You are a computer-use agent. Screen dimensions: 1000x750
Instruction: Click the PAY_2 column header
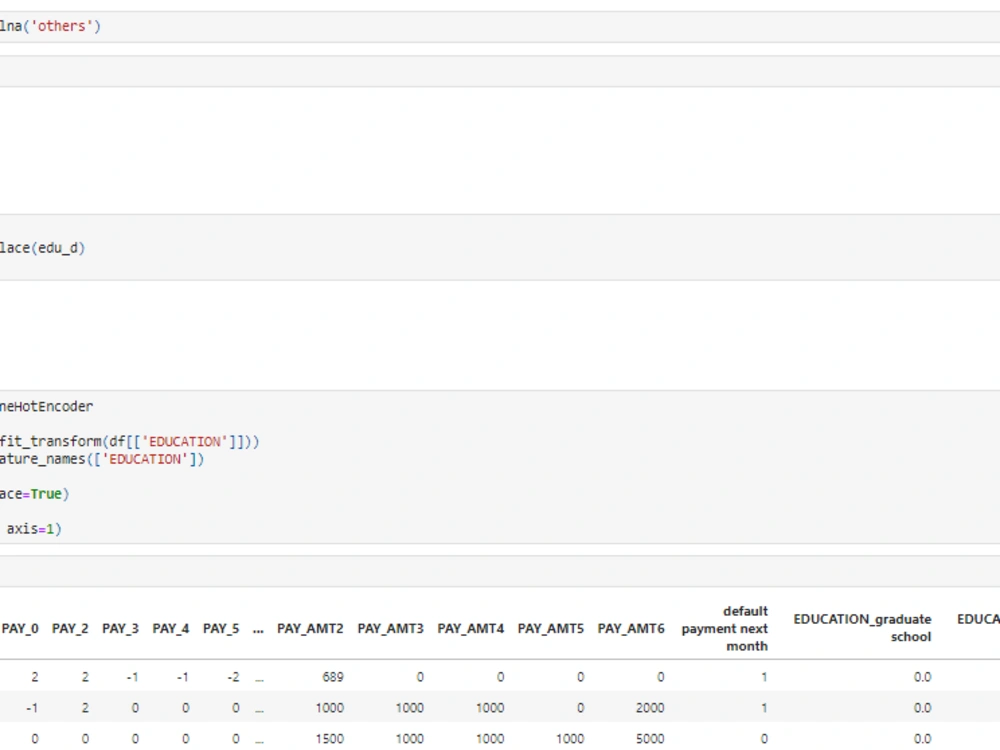[70, 629]
